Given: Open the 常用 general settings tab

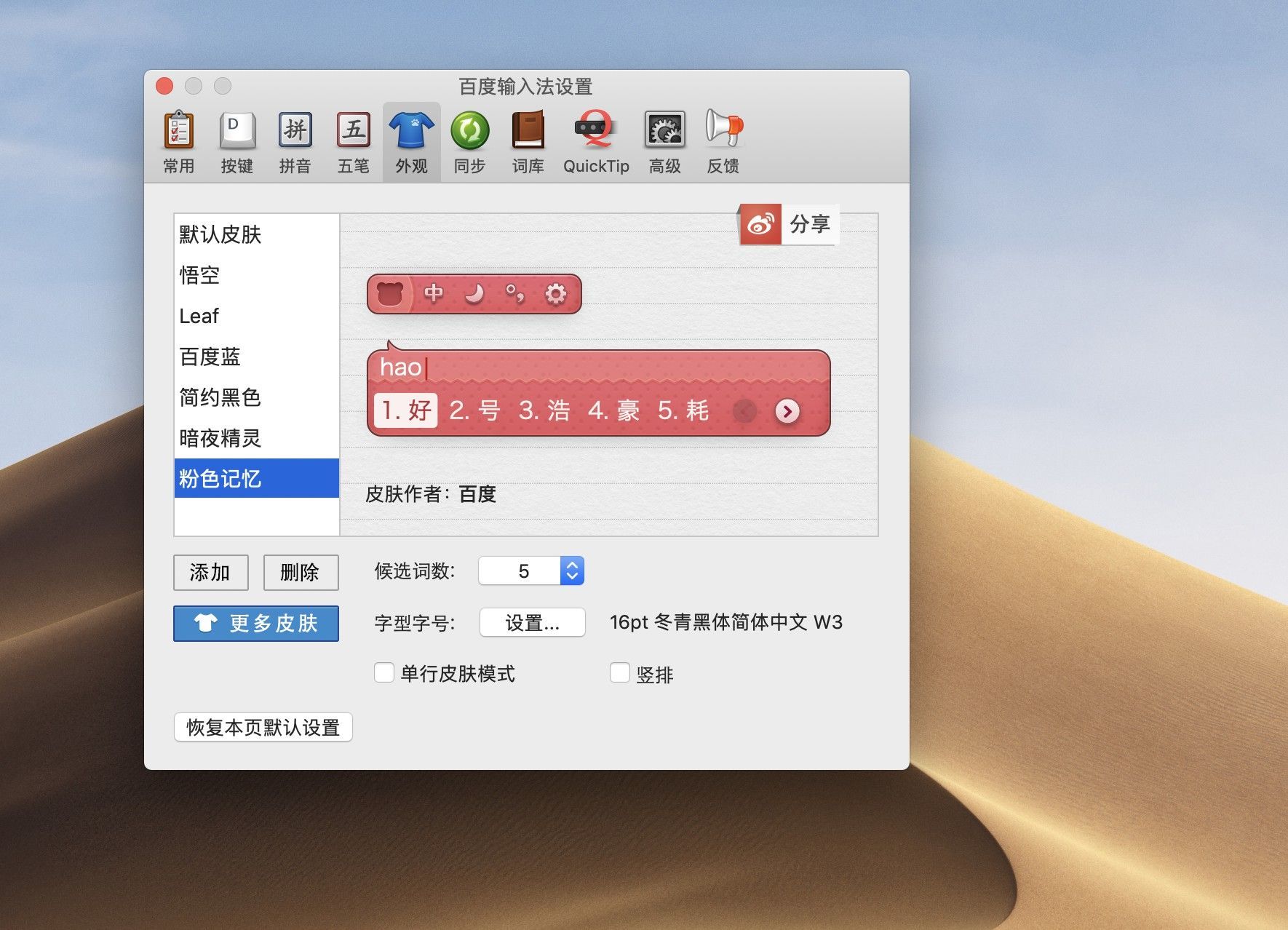Looking at the screenshot, I should (179, 143).
